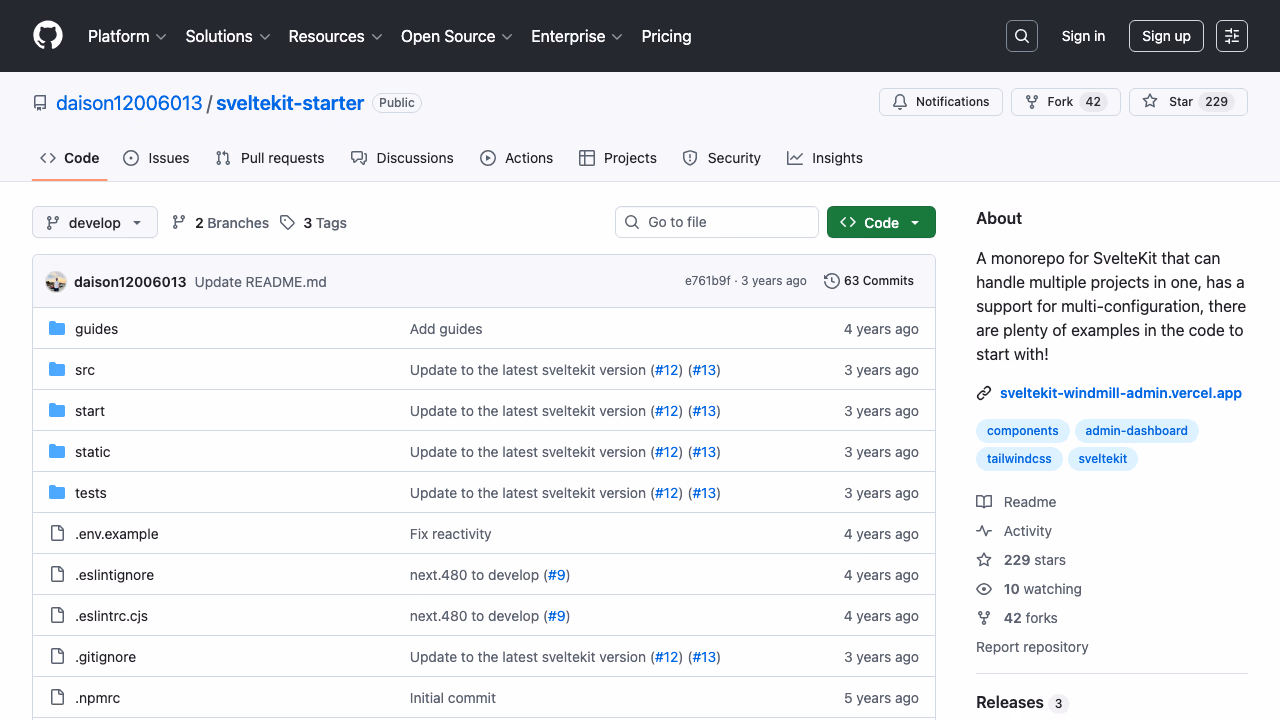Open the navbar search icon
The height and width of the screenshot is (720, 1280).
pyautogui.click(x=1021, y=35)
